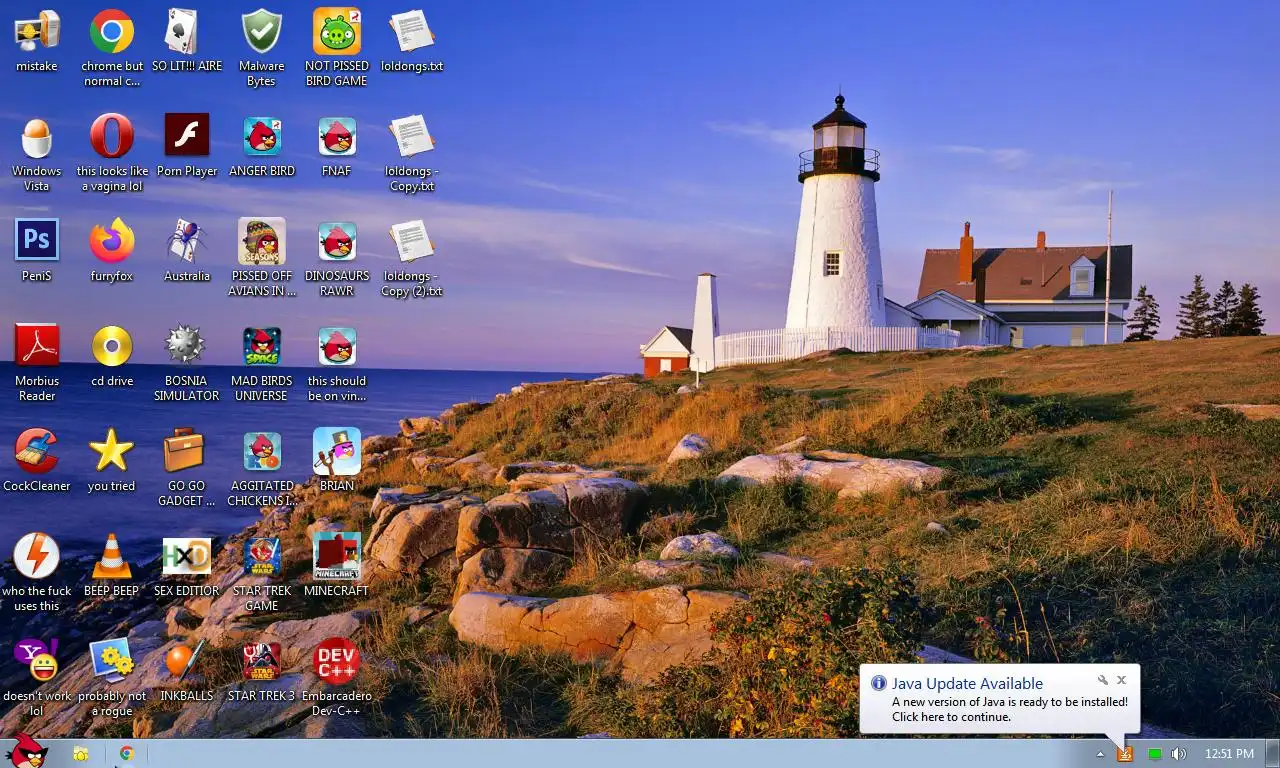Launch the 'BEEP BEEP' VLC cone icon
This screenshot has height=768, width=1280.
(112, 557)
